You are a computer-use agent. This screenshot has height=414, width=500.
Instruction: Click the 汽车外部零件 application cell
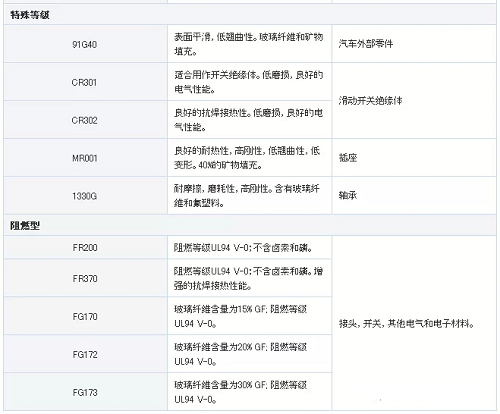[x=414, y=44]
